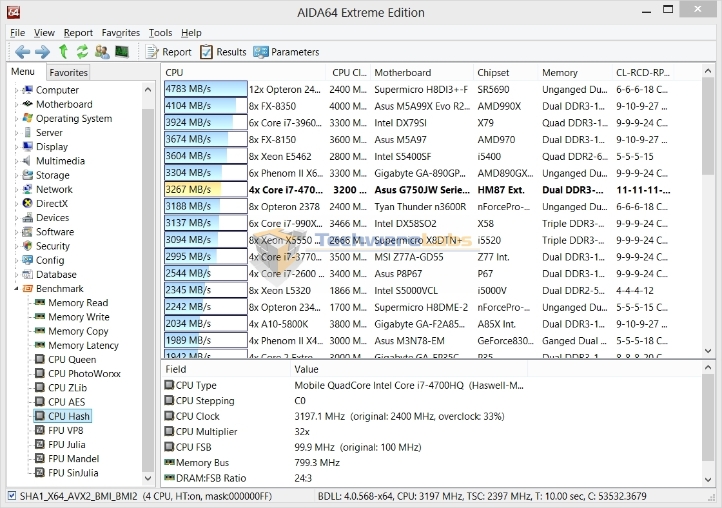Open benchmark Parameters
Viewport: 722px width, 508px height.
pos(286,52)
